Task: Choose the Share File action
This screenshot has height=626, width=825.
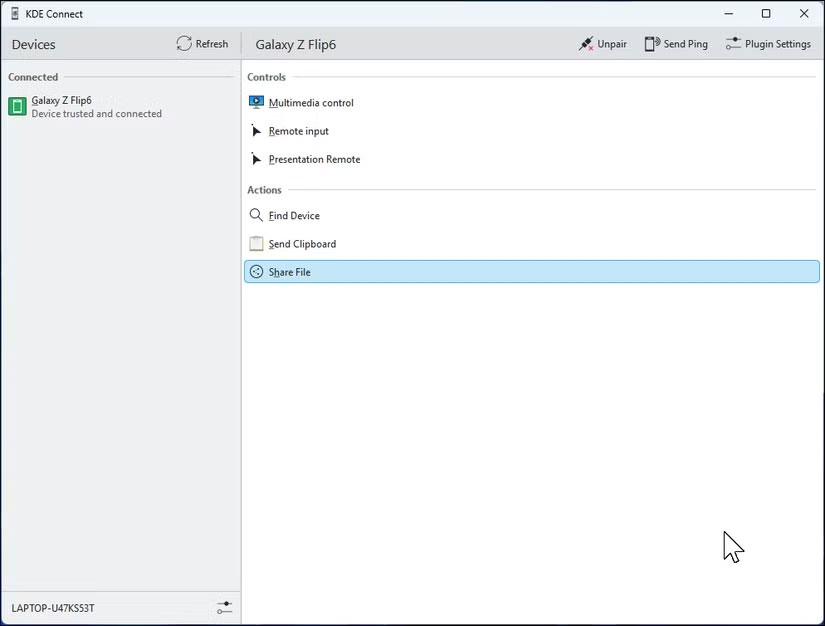Action: (290, 272)
